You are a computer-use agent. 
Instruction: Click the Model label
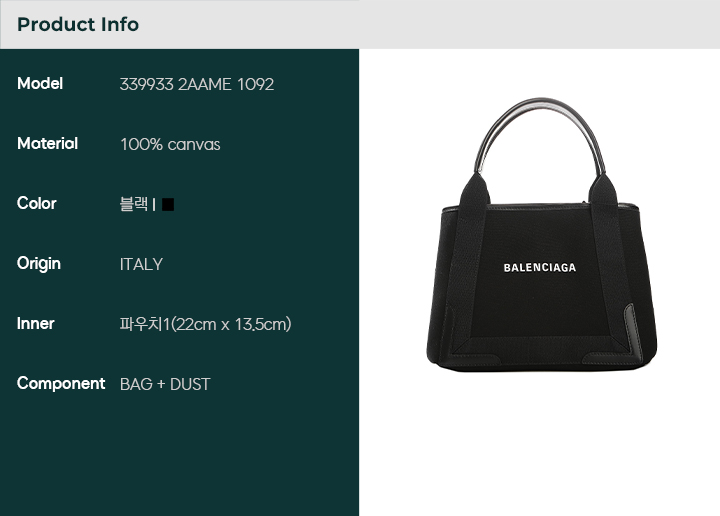[40, 84]
